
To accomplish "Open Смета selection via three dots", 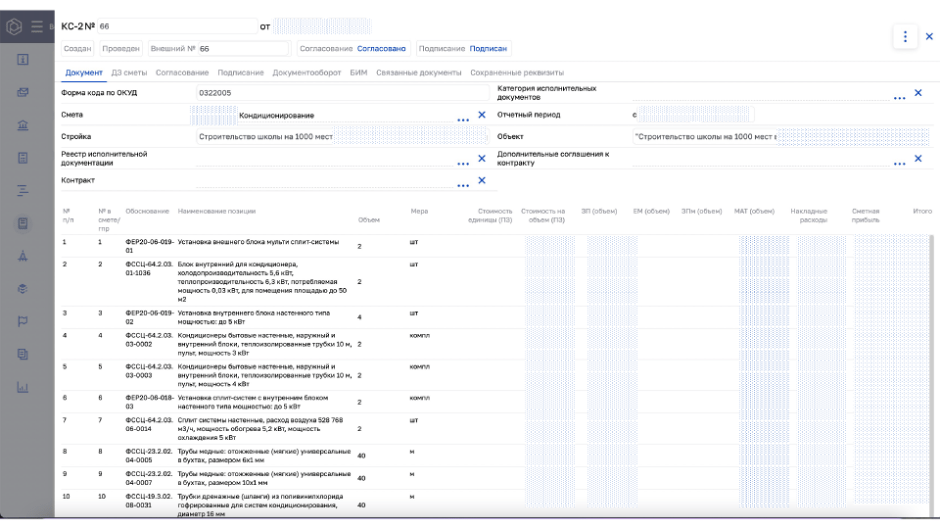I will pyautogui.click(x=463, y=119).
